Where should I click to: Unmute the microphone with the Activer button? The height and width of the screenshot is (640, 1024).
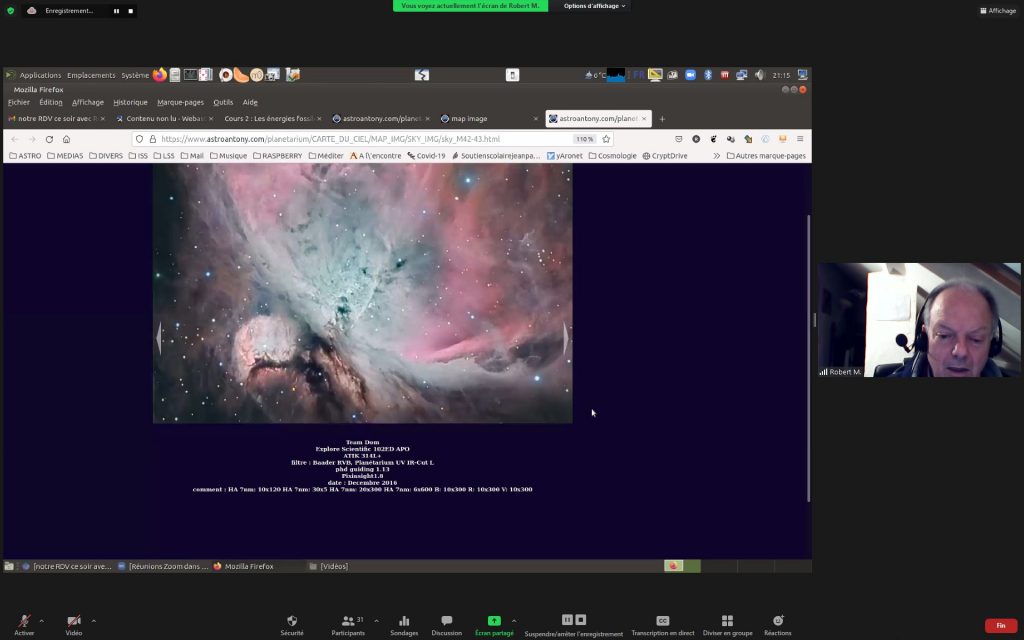(x=24, y=624)
